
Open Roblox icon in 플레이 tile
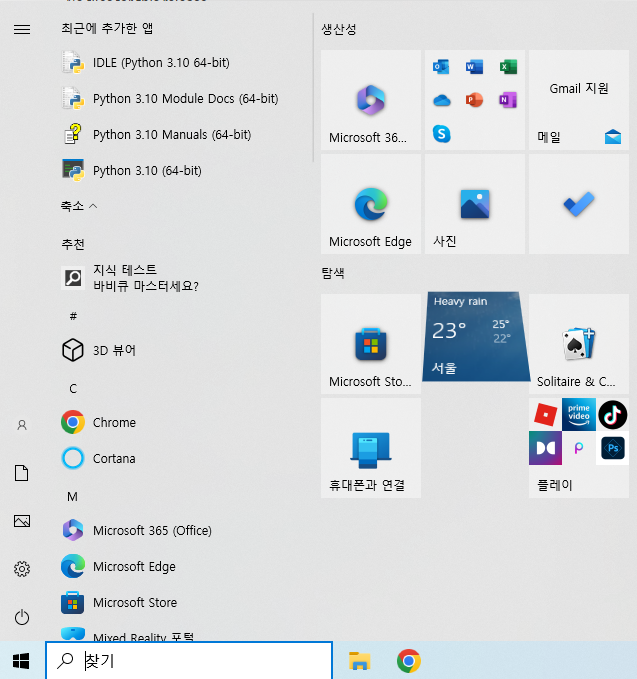(x=545, y=414)
